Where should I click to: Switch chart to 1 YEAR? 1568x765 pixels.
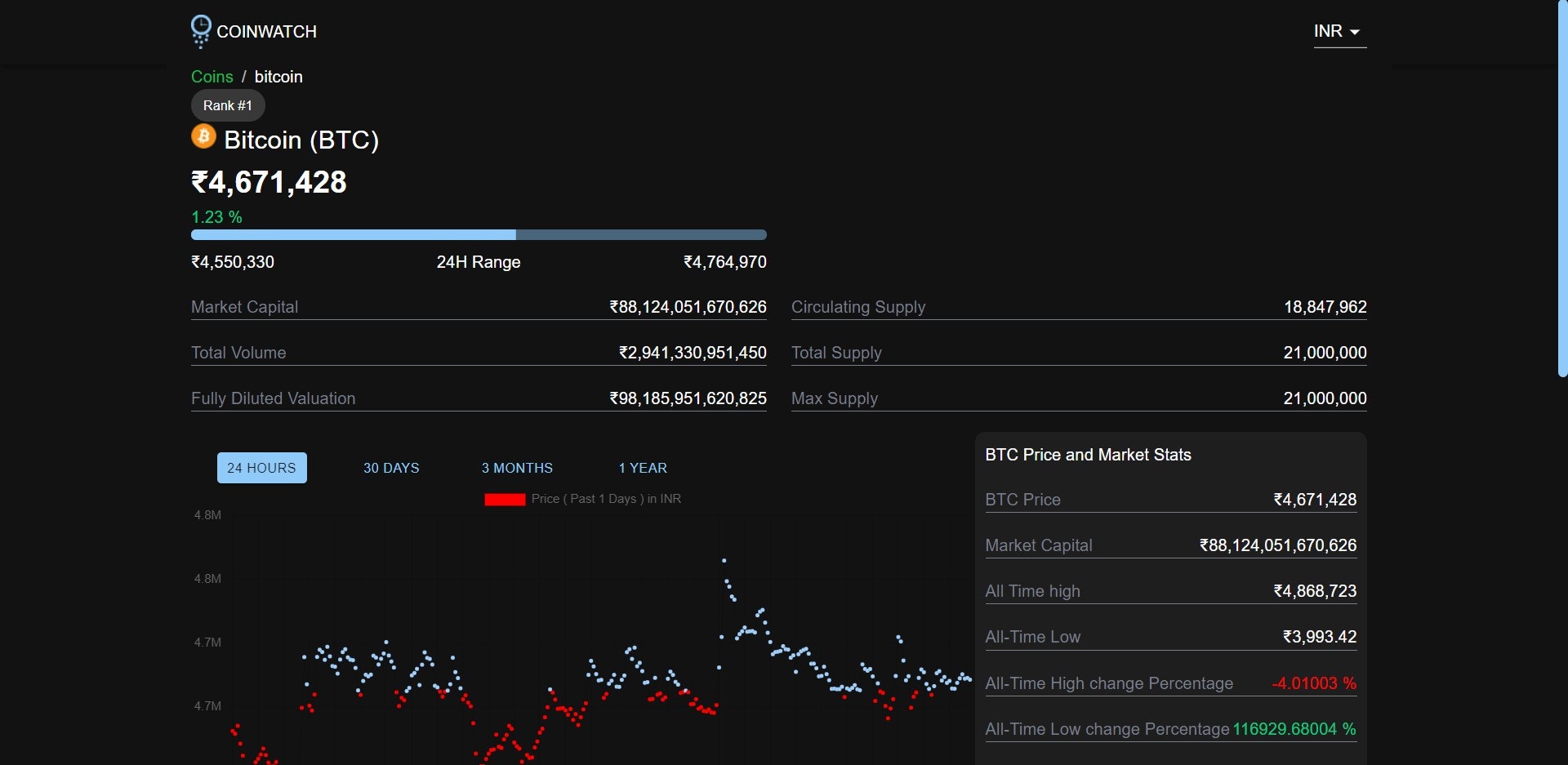point(643,468)
